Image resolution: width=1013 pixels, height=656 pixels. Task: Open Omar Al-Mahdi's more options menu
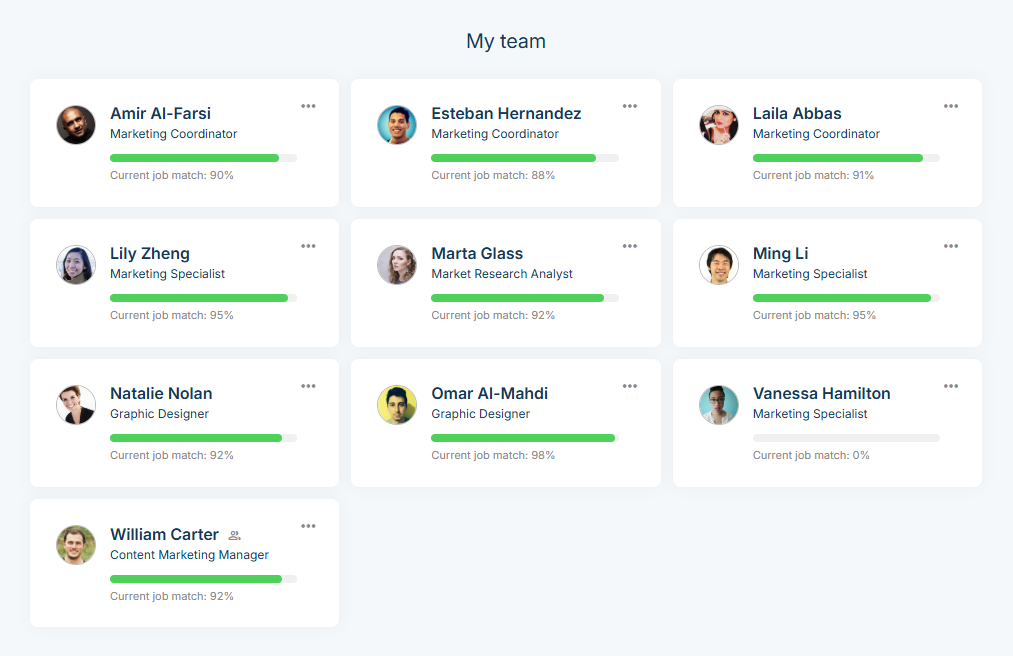[630, 386]
